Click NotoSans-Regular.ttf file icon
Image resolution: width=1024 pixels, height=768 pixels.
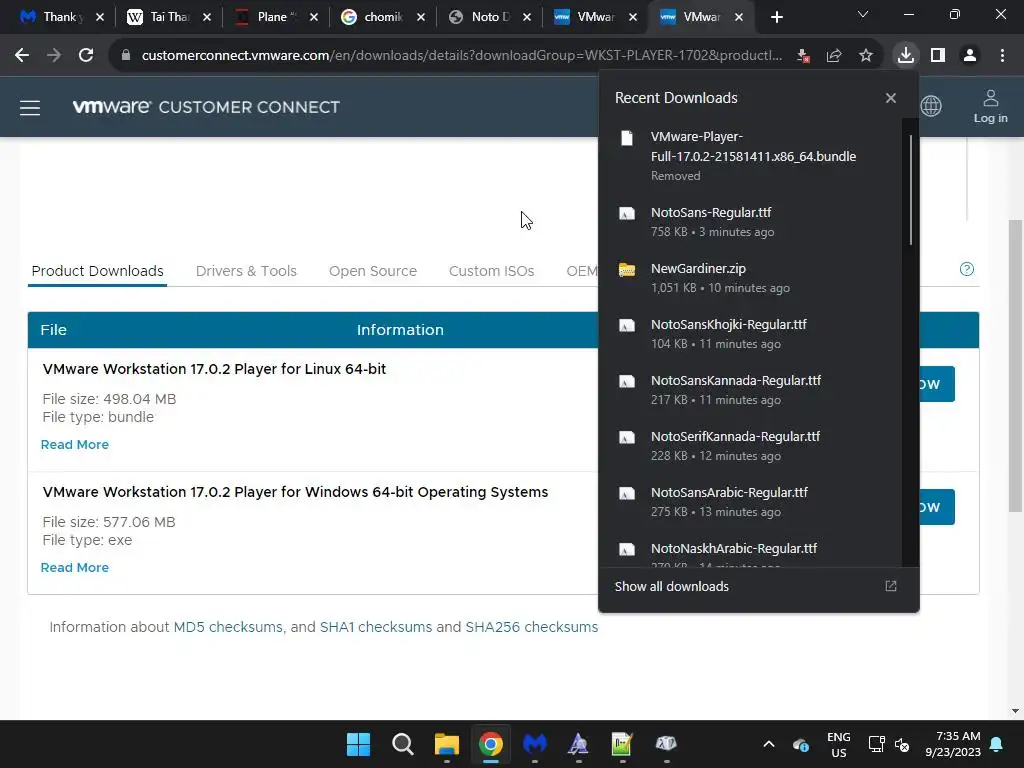[x=627, y=214]
